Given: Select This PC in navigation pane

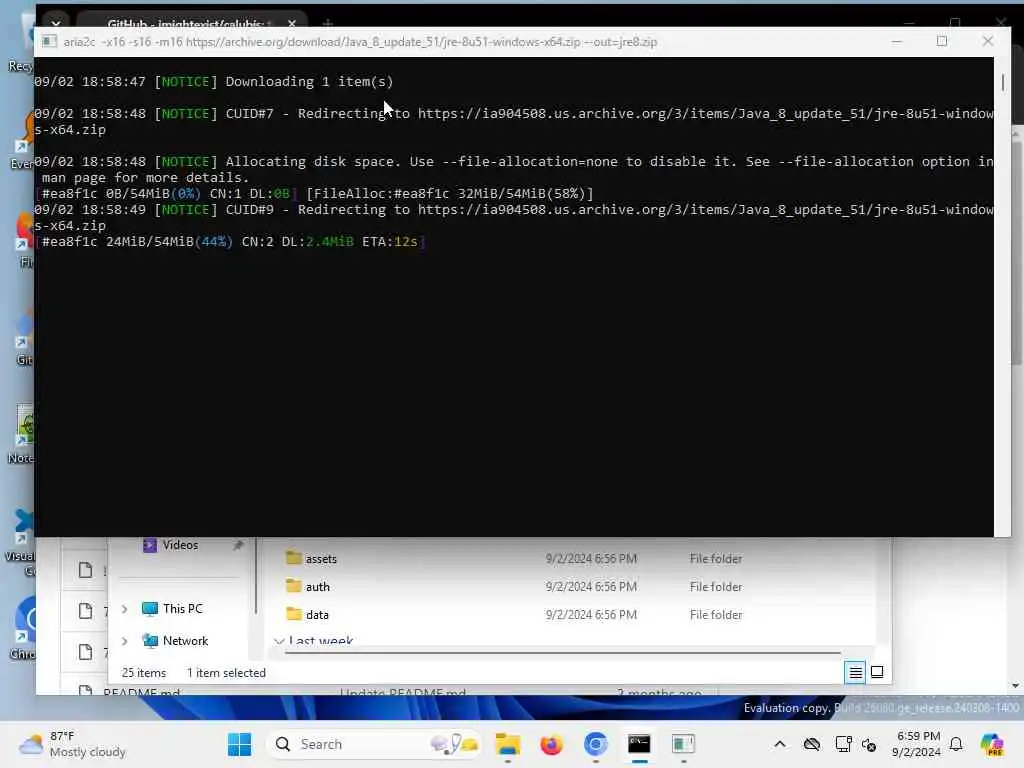Looking at the screenshot, I should point(182,609).
